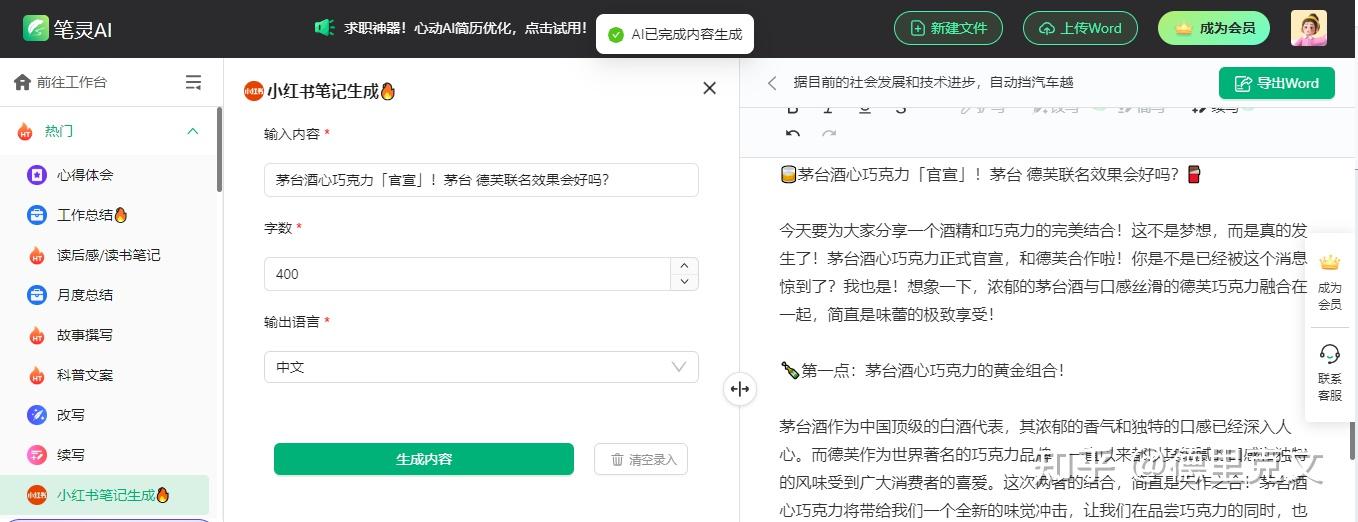
Task: Click the 笔灵AI logo
Action: 67,28
